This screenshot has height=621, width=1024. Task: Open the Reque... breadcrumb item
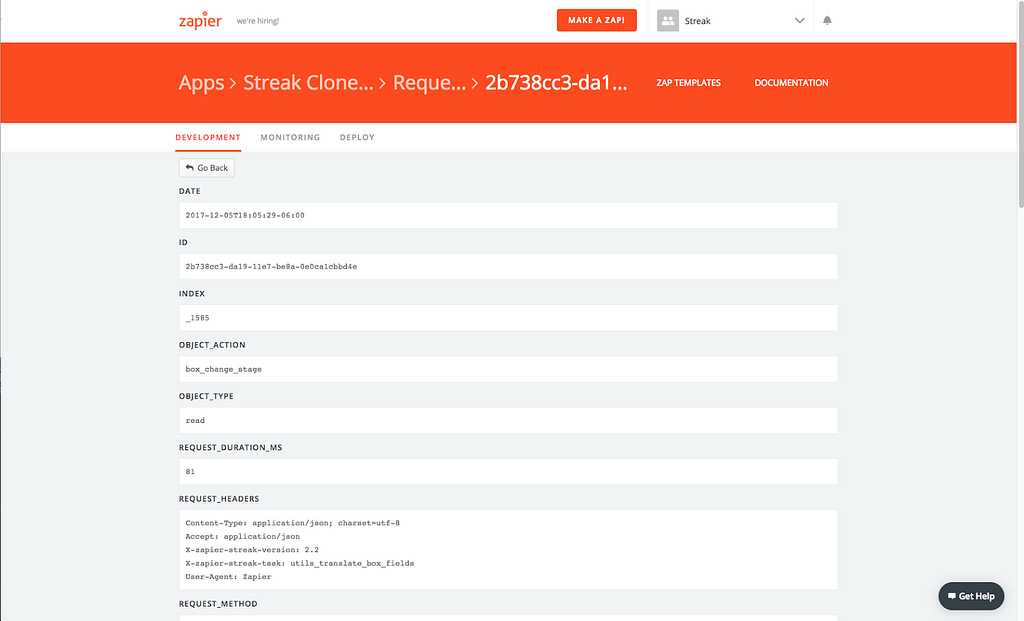[430, 83]
